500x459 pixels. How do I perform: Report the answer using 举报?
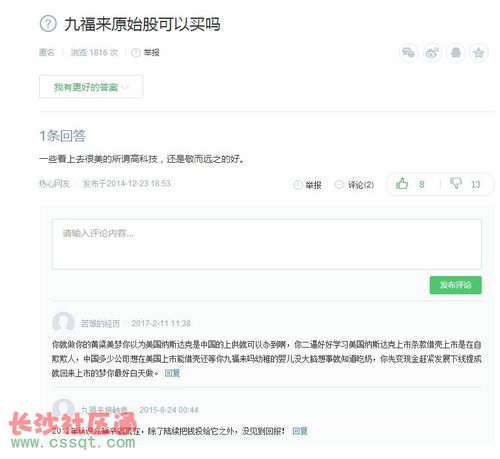(308, 185)
